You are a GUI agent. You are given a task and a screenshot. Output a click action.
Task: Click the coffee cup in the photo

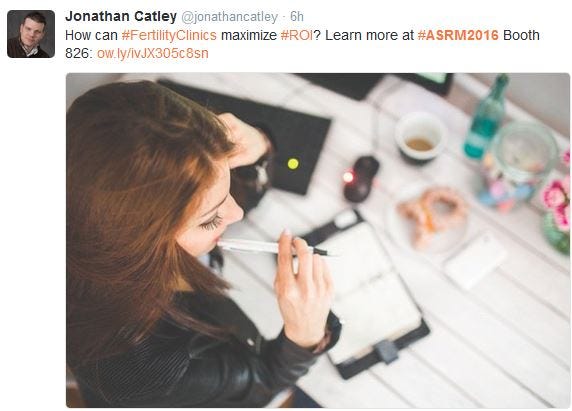click(x=420, y=137)
